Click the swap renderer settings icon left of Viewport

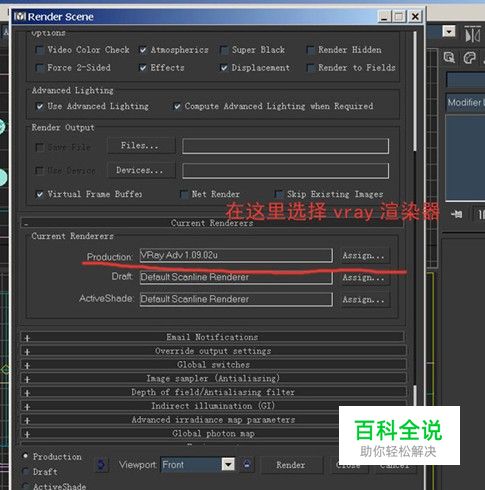coord(101,465)
